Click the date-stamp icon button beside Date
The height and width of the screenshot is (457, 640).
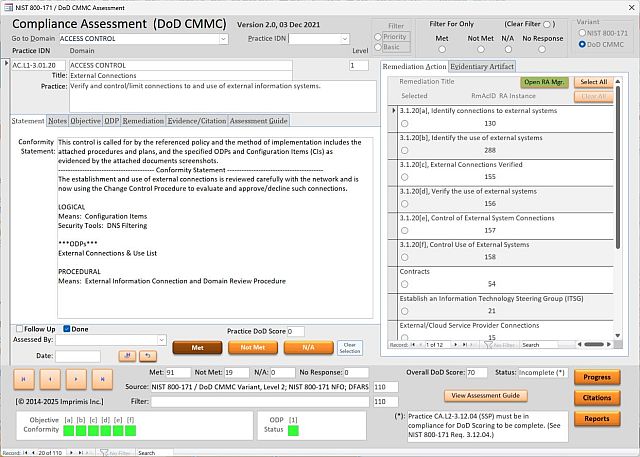click(x=127, y=356)
